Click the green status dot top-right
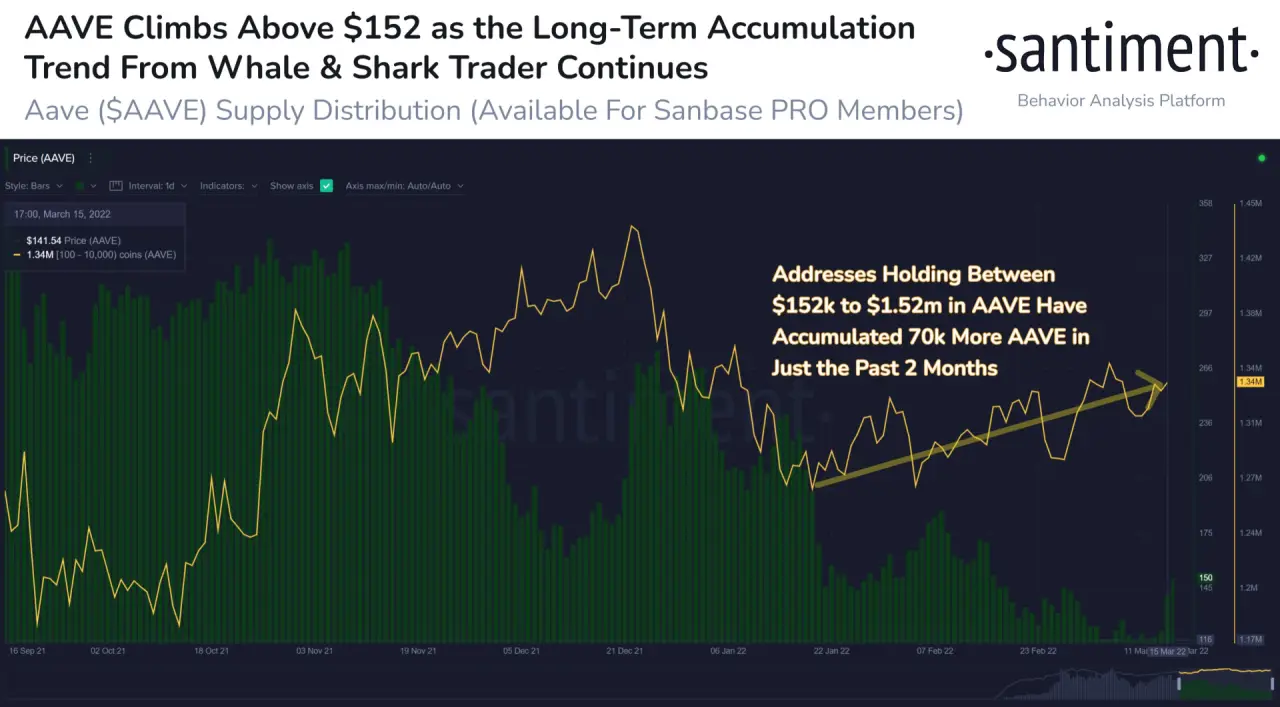The height and width of the screenshot is (707, 1280). pyautogui.click(x=1261, y=158)
